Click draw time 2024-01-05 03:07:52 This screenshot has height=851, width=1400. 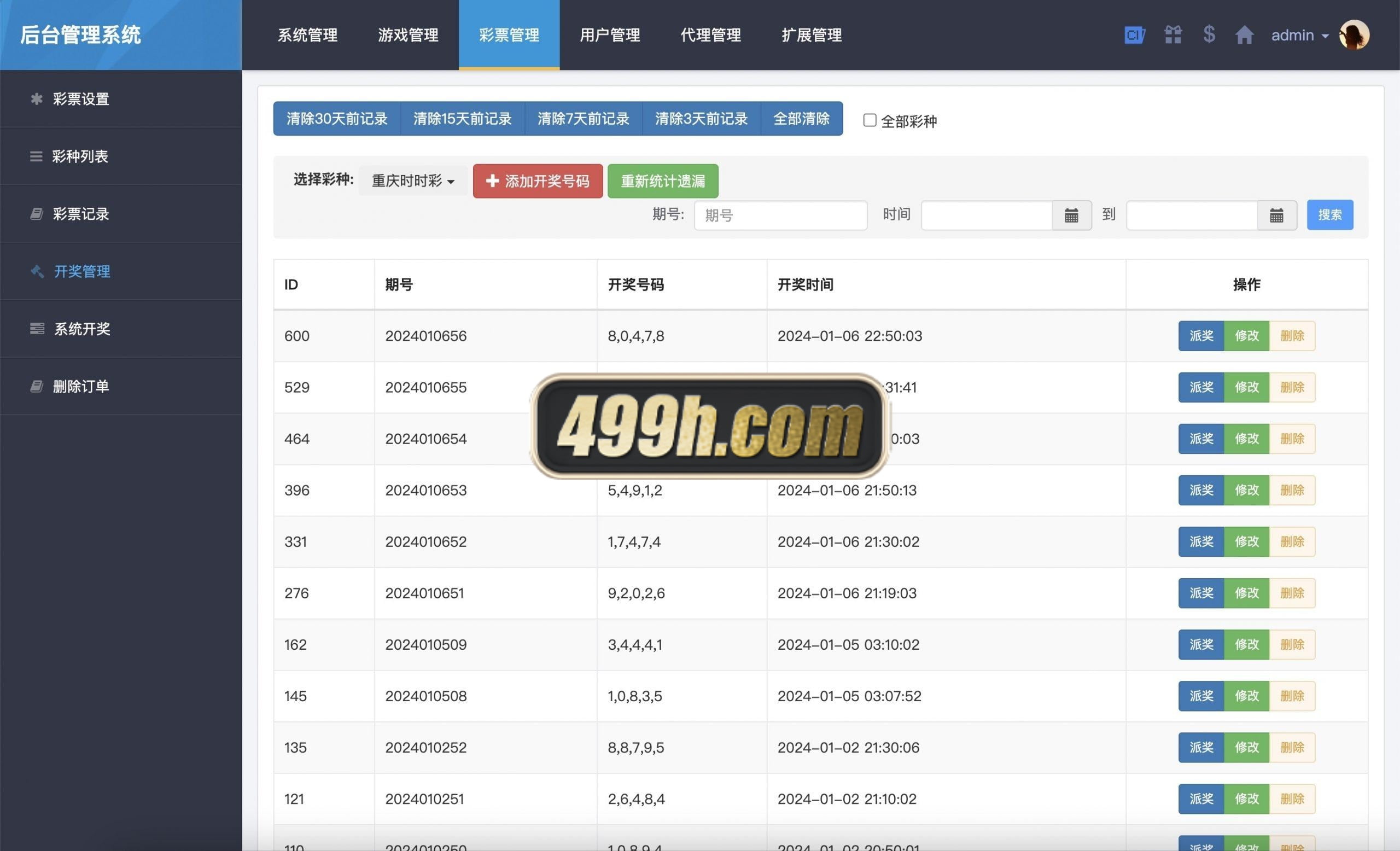point(849,696)
